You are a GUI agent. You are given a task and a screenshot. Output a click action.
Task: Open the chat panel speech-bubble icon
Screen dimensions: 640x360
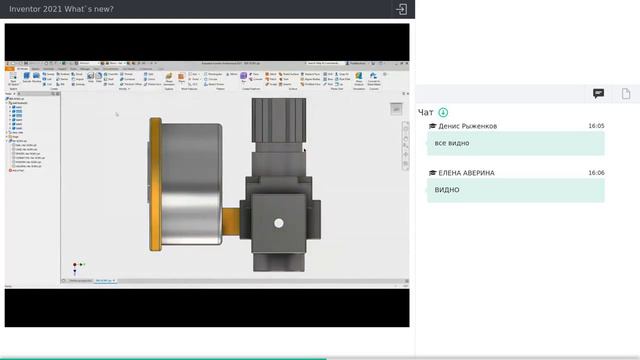coord(598,94)
